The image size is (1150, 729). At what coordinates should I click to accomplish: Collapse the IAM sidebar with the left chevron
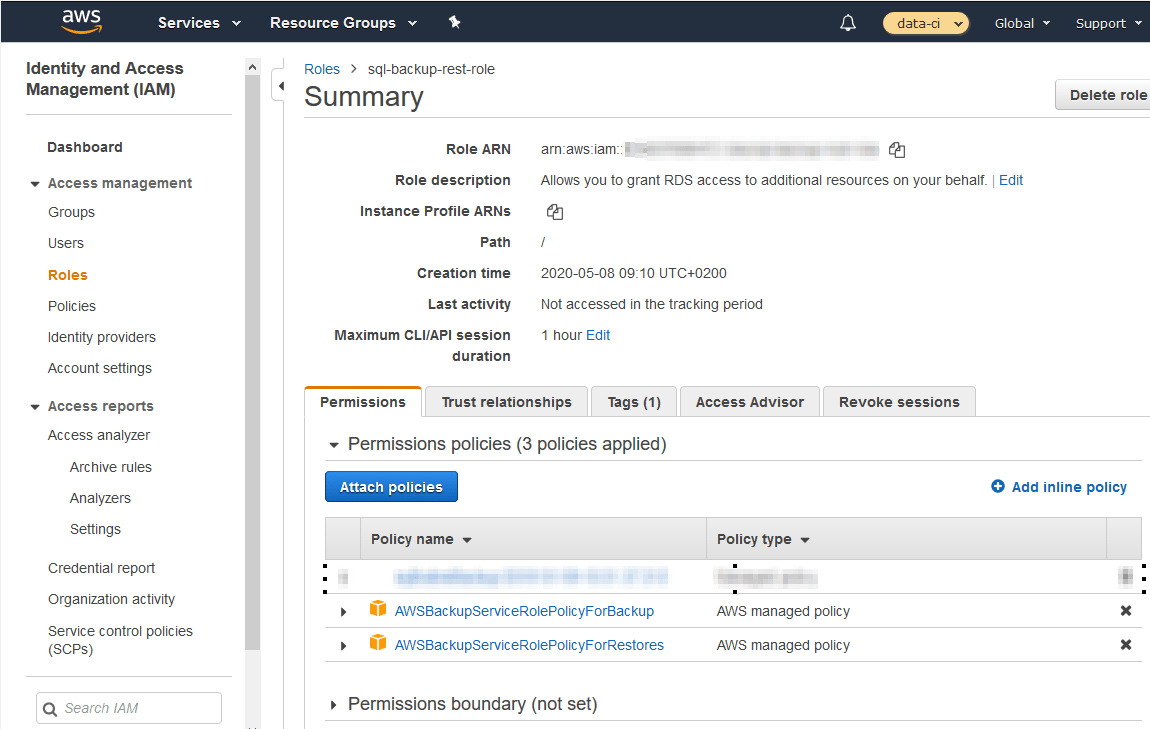pyautogui.click(x=283, y=86)
